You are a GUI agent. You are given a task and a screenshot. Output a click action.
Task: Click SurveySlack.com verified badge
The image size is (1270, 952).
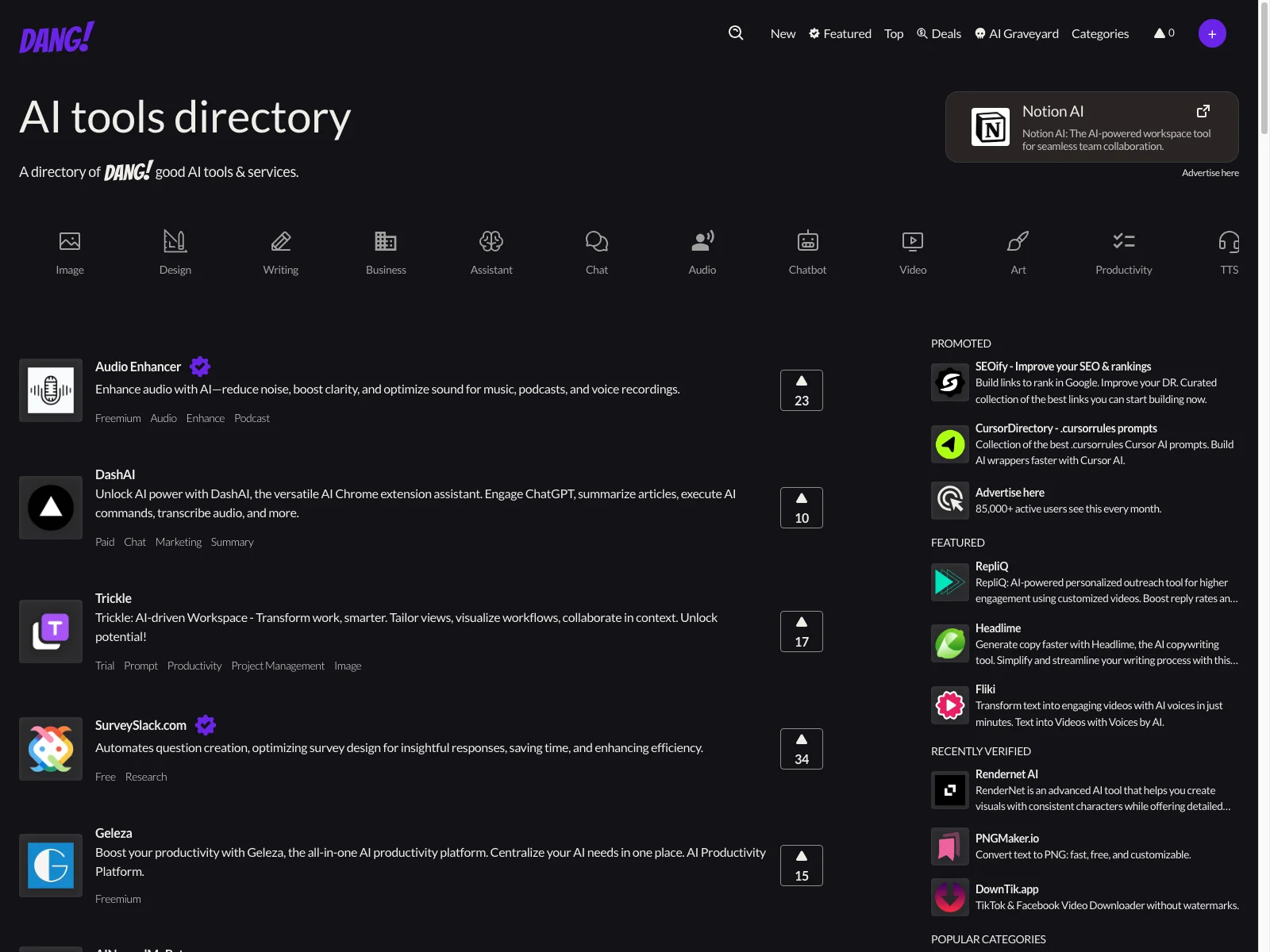pos(206,725)
